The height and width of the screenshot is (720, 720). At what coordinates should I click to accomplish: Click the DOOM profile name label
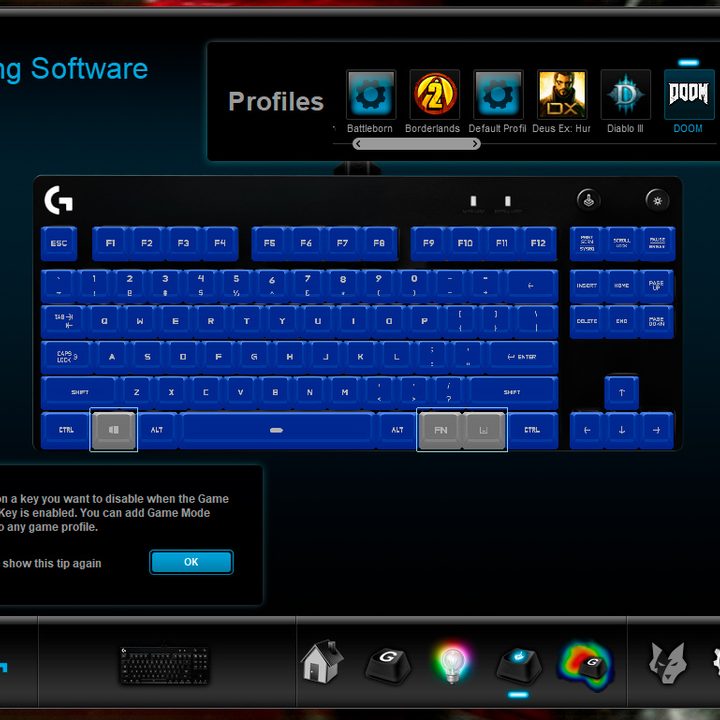[x=688, y=129]
